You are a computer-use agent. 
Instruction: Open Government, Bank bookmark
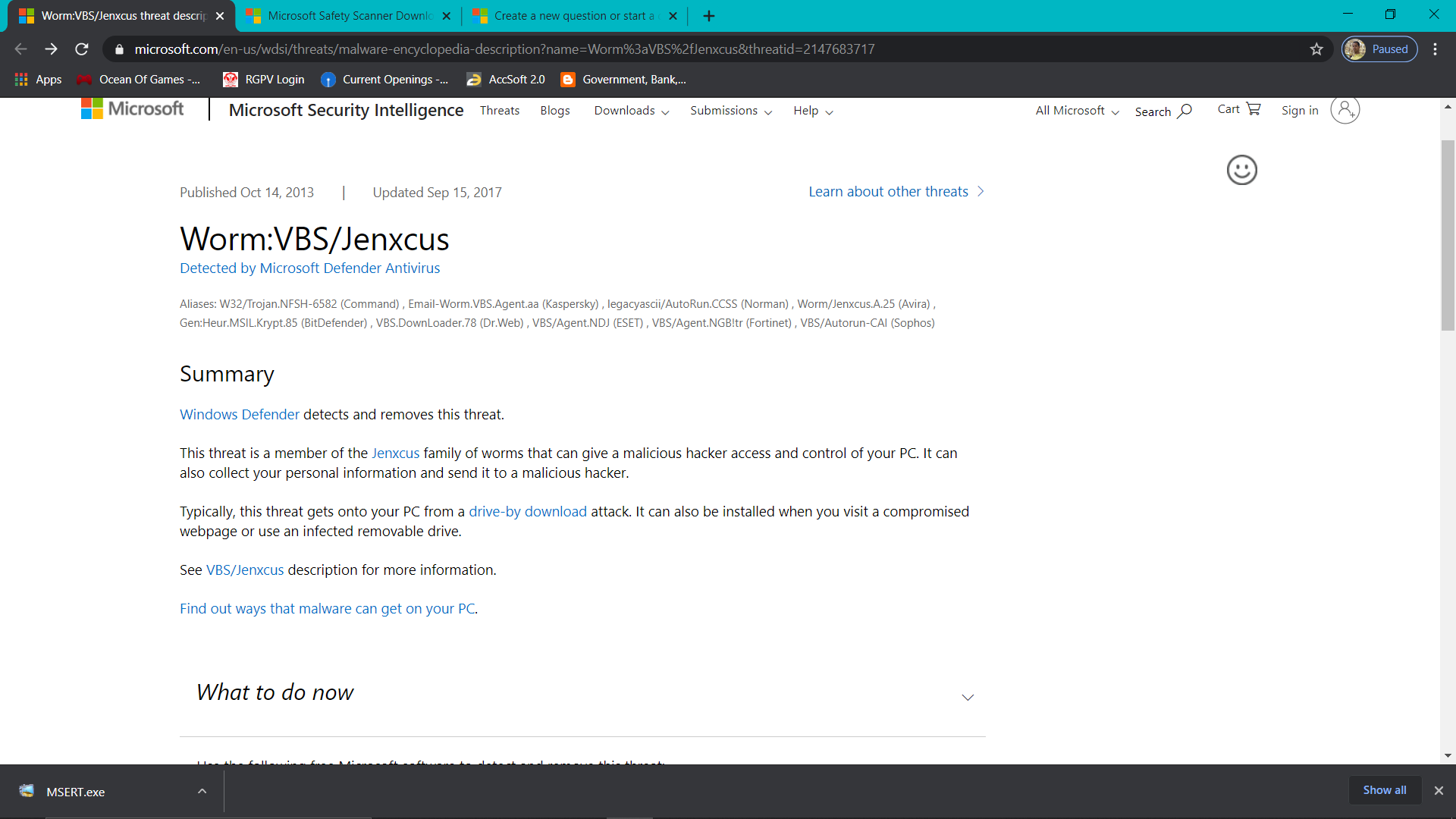pyautogui.click(x=623, y=80)
